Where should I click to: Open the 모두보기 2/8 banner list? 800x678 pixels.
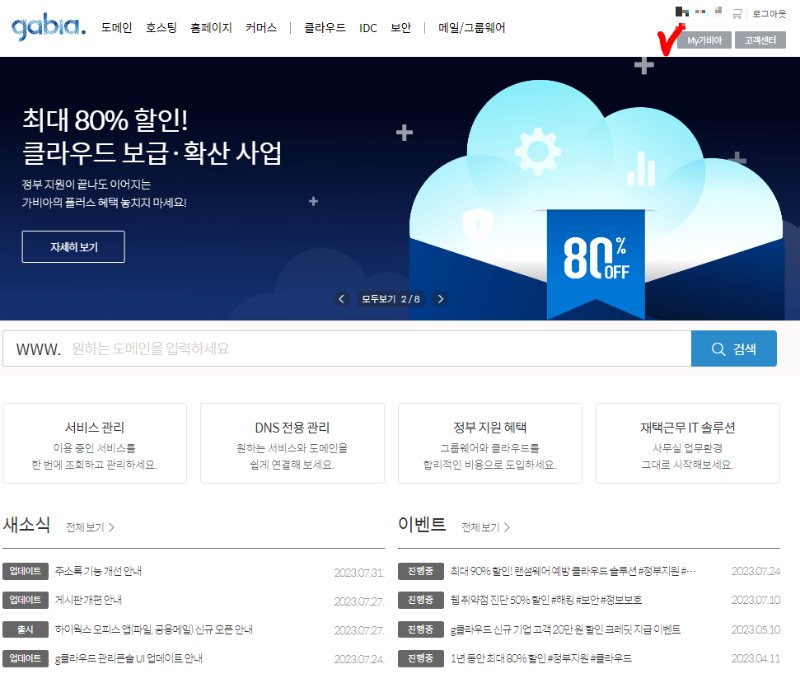click(390, 298)
